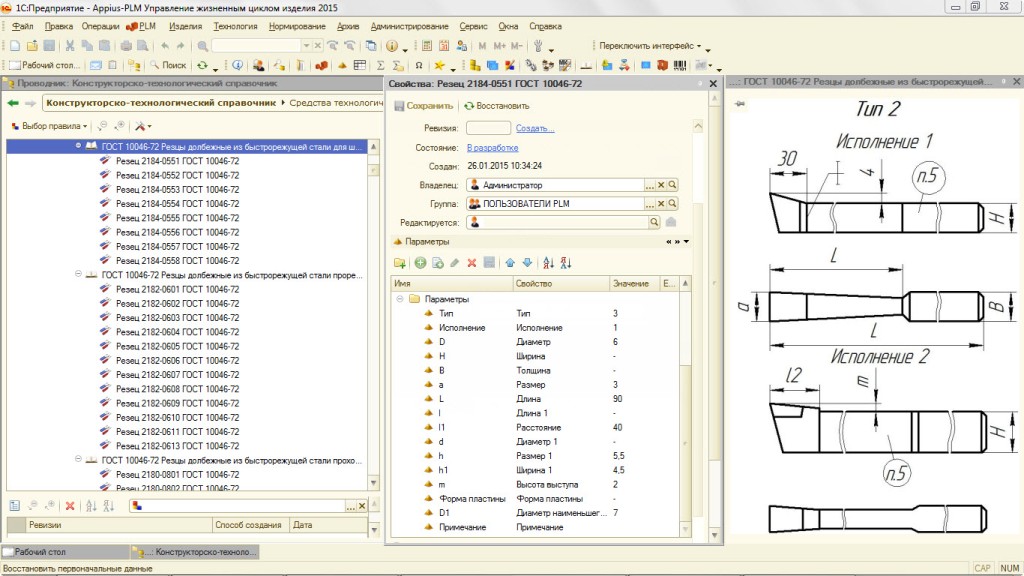Create new parameter folder icon
Screen dimensions: 1024x576
click(400, 263)
